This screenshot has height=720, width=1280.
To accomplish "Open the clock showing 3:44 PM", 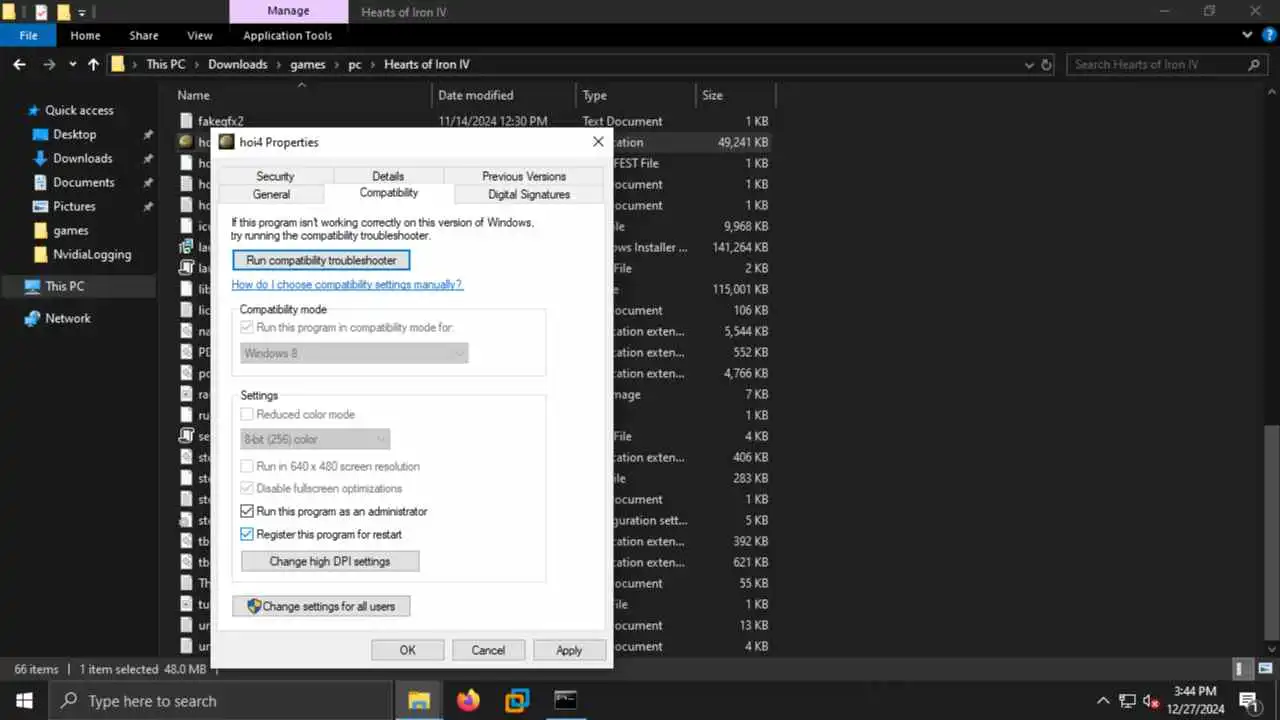I will pyautogui.click(x=1195, y=700).
